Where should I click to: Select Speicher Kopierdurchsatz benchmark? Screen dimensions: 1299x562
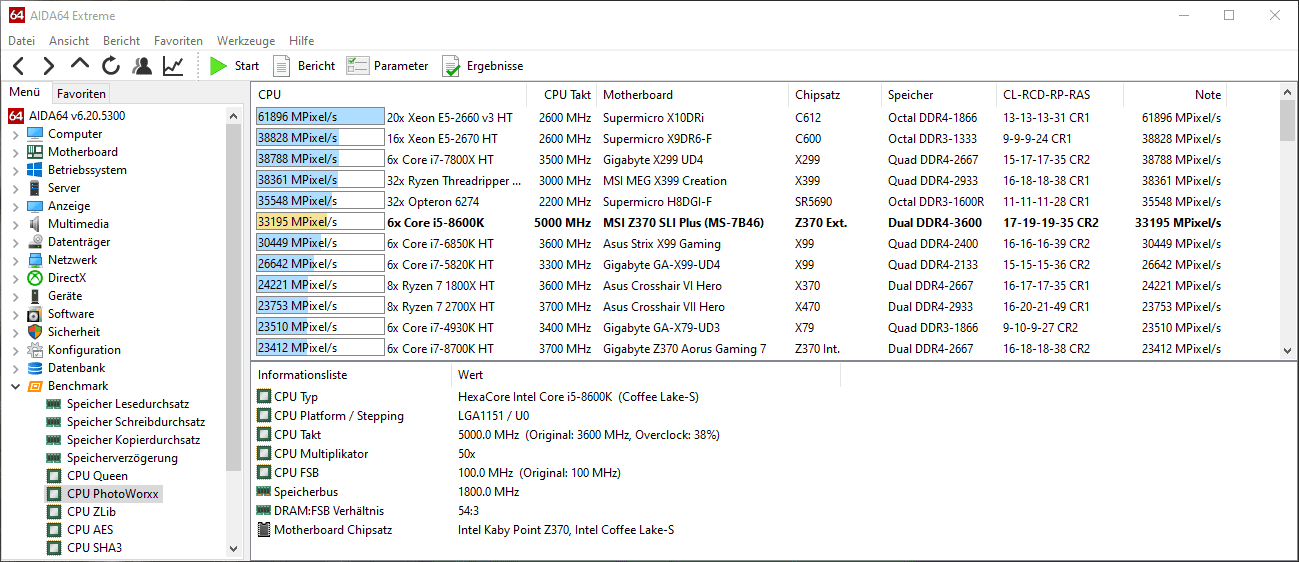(133, 440)
